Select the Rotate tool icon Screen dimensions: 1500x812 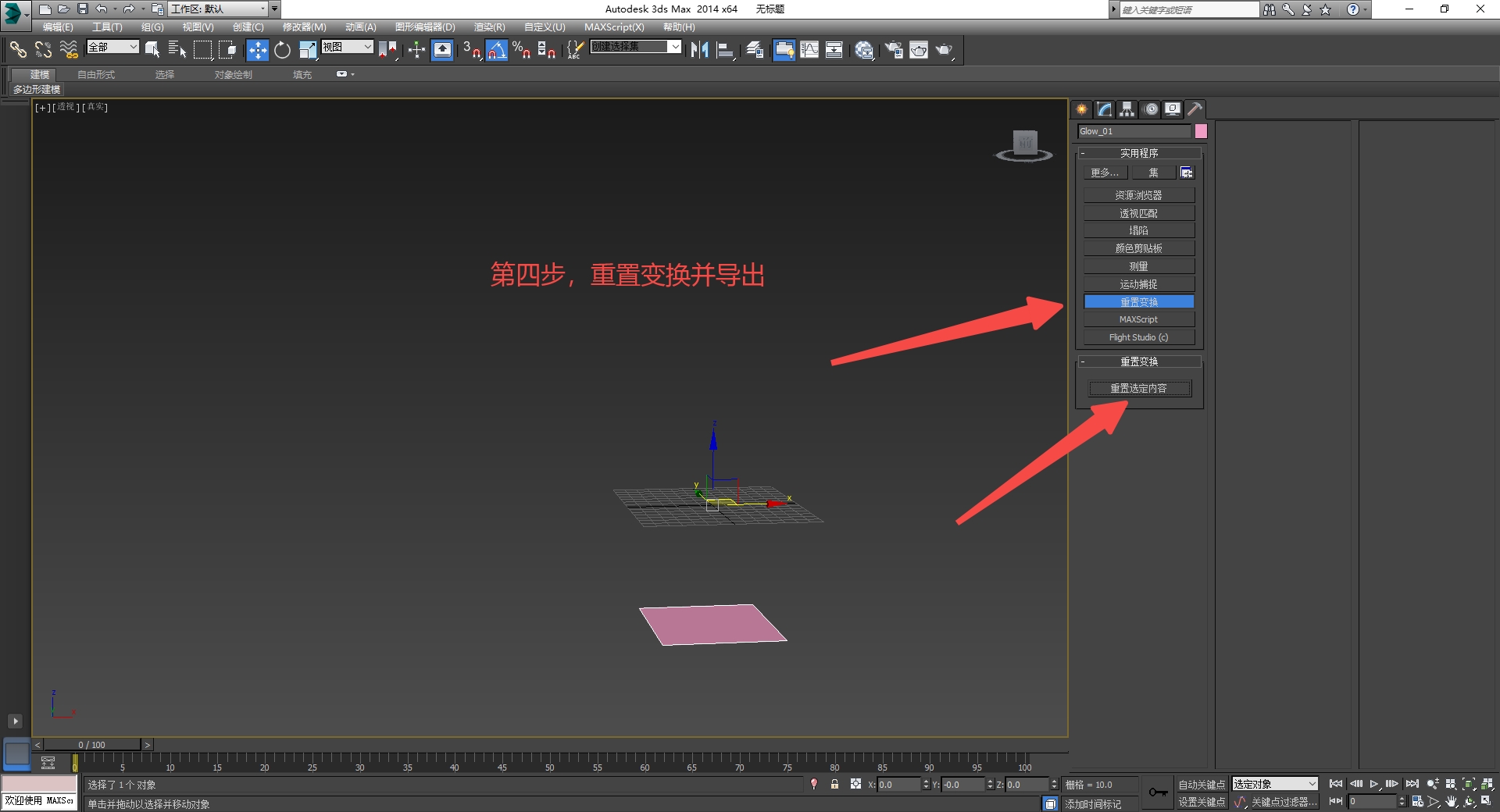(x=283, y=50)
